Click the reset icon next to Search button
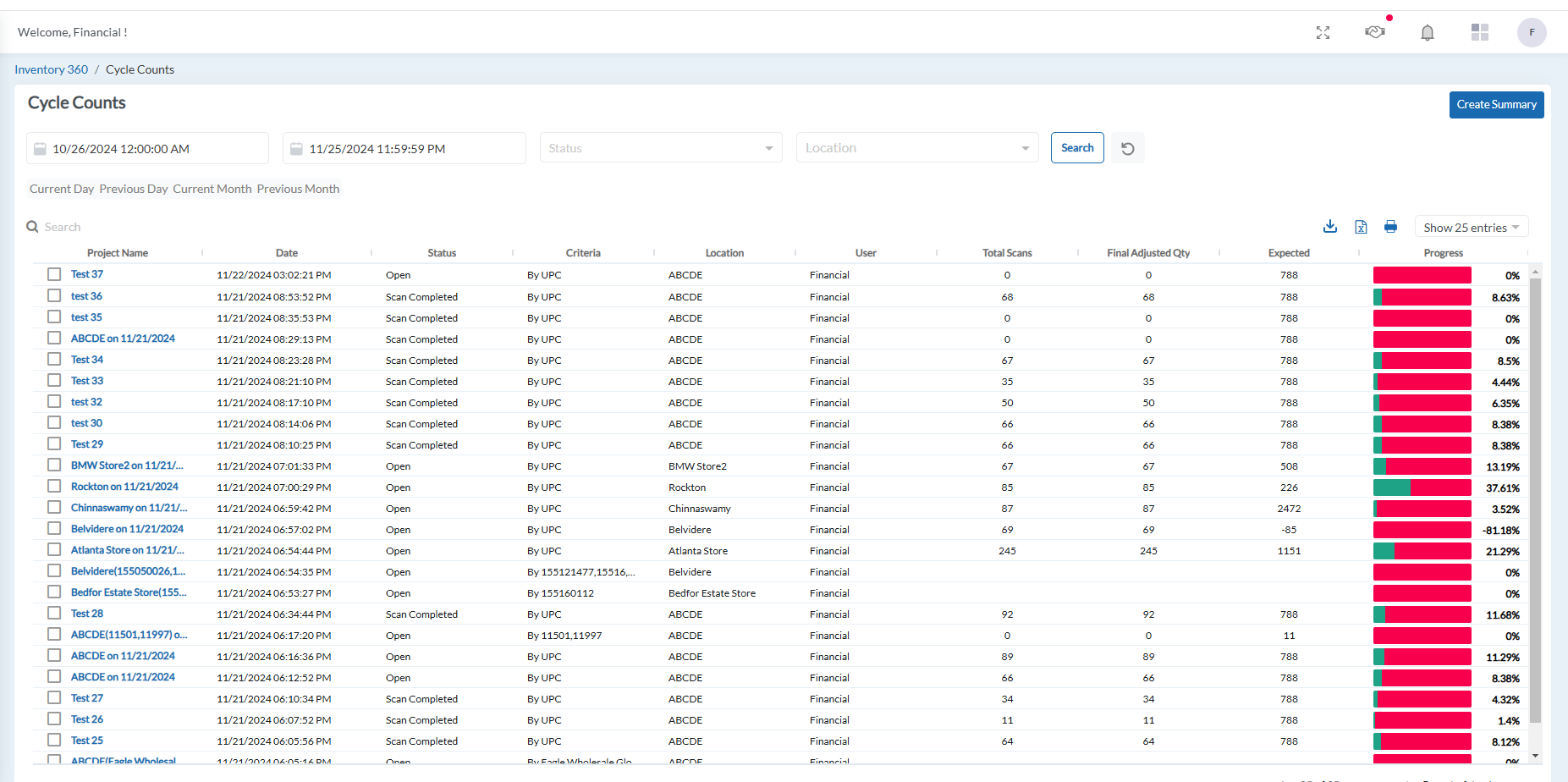 click(1127, 147)
